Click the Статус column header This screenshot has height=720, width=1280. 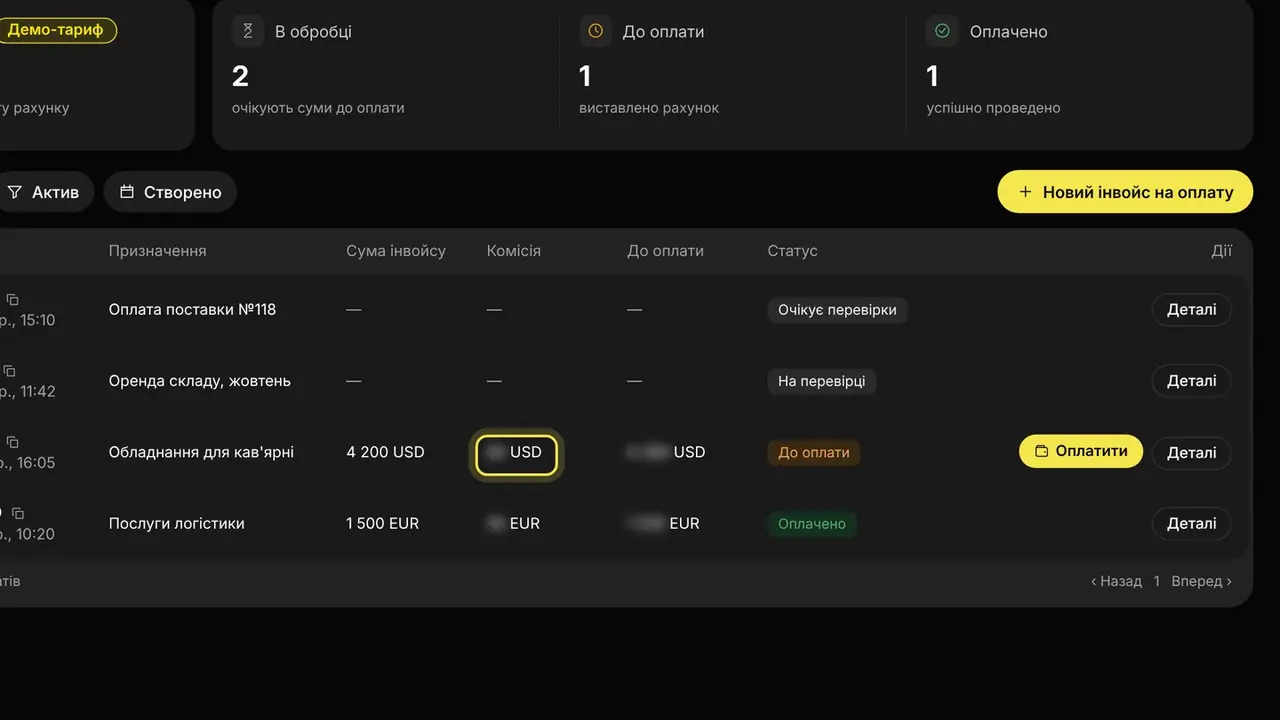tap(793, 251)
